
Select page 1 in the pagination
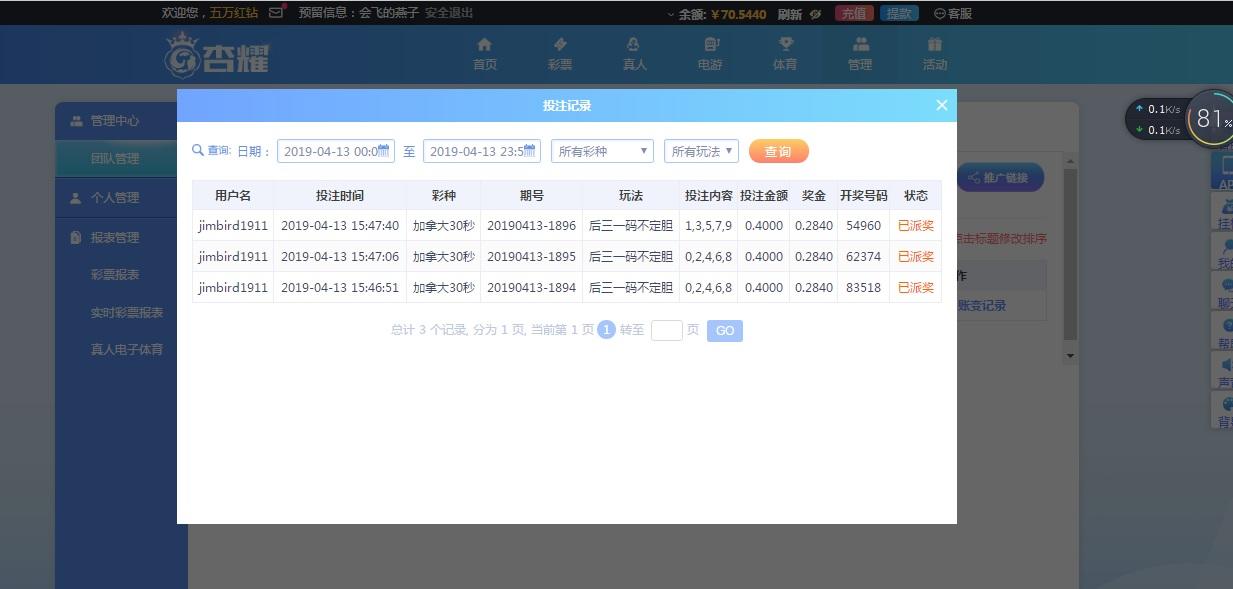[605, 329]
